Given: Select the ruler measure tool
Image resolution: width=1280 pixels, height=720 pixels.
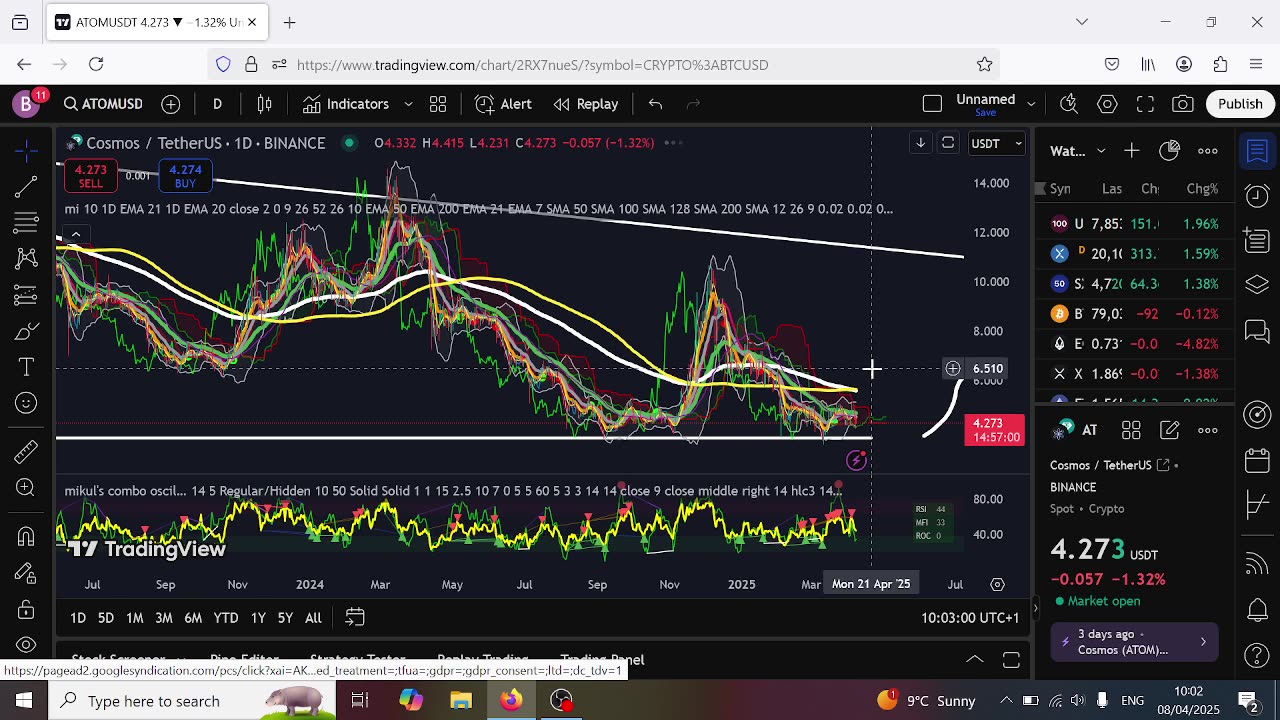Looking at the screenshot, I should coord(27,452).
